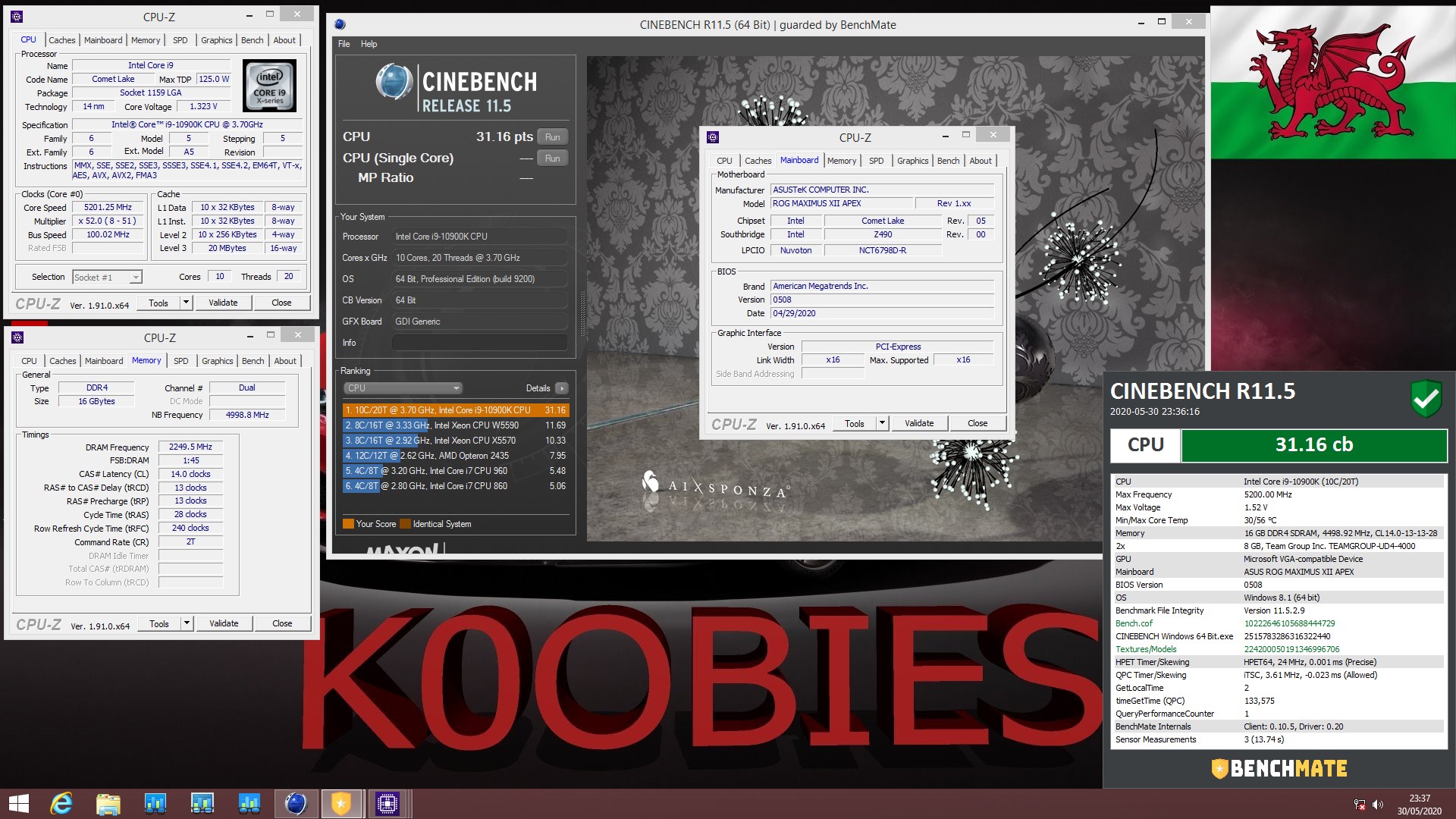This screenshot has width=1456, height=819.
Task: Open the Ranking CPU dropdown in Cinebench
Action: (403, 388)
